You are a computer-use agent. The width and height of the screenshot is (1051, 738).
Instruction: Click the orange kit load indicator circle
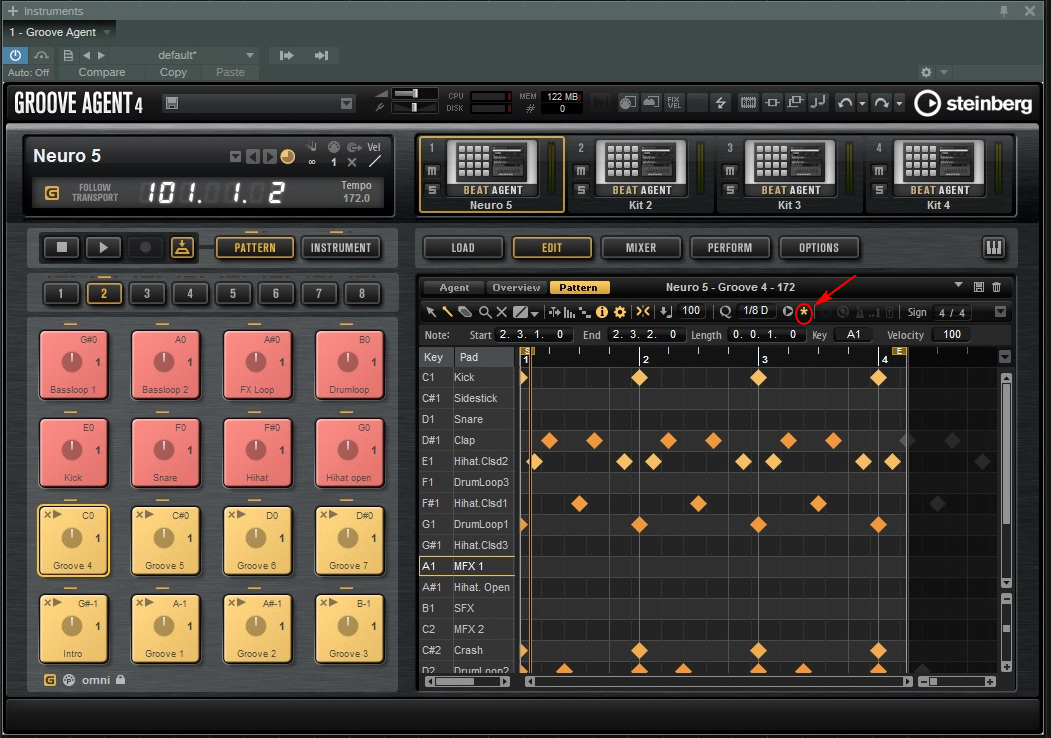coord(288,157)
